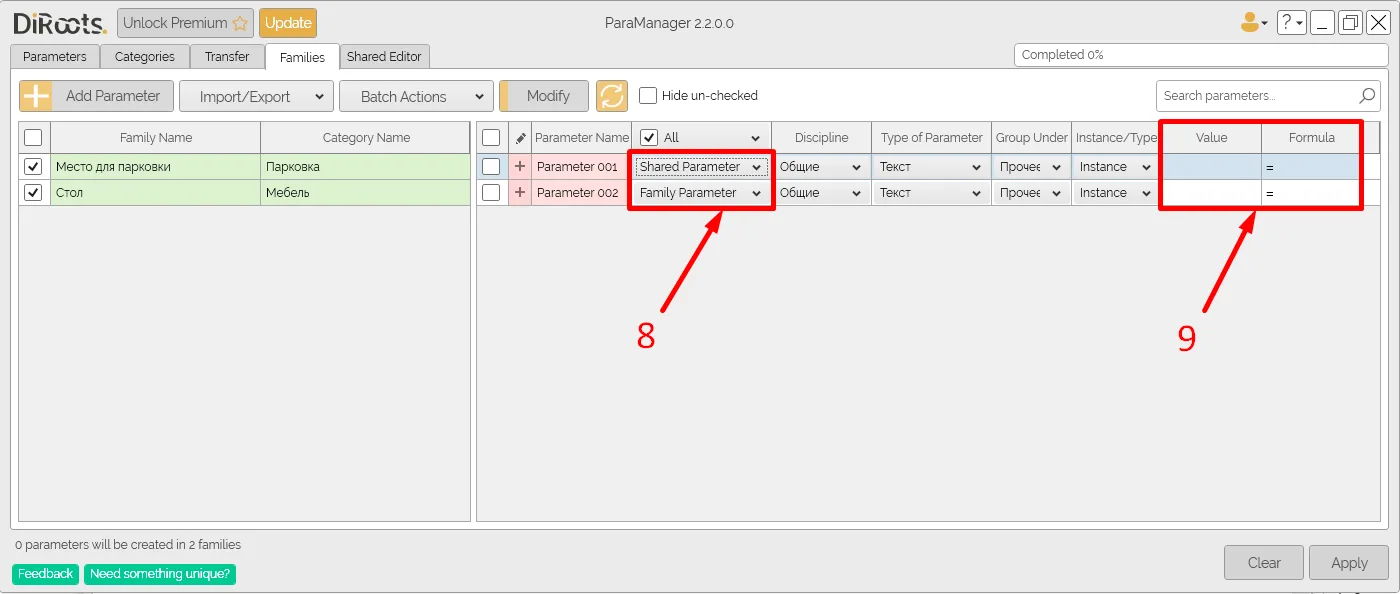
Task: Open the user account icon menu
Action: 1252,22
